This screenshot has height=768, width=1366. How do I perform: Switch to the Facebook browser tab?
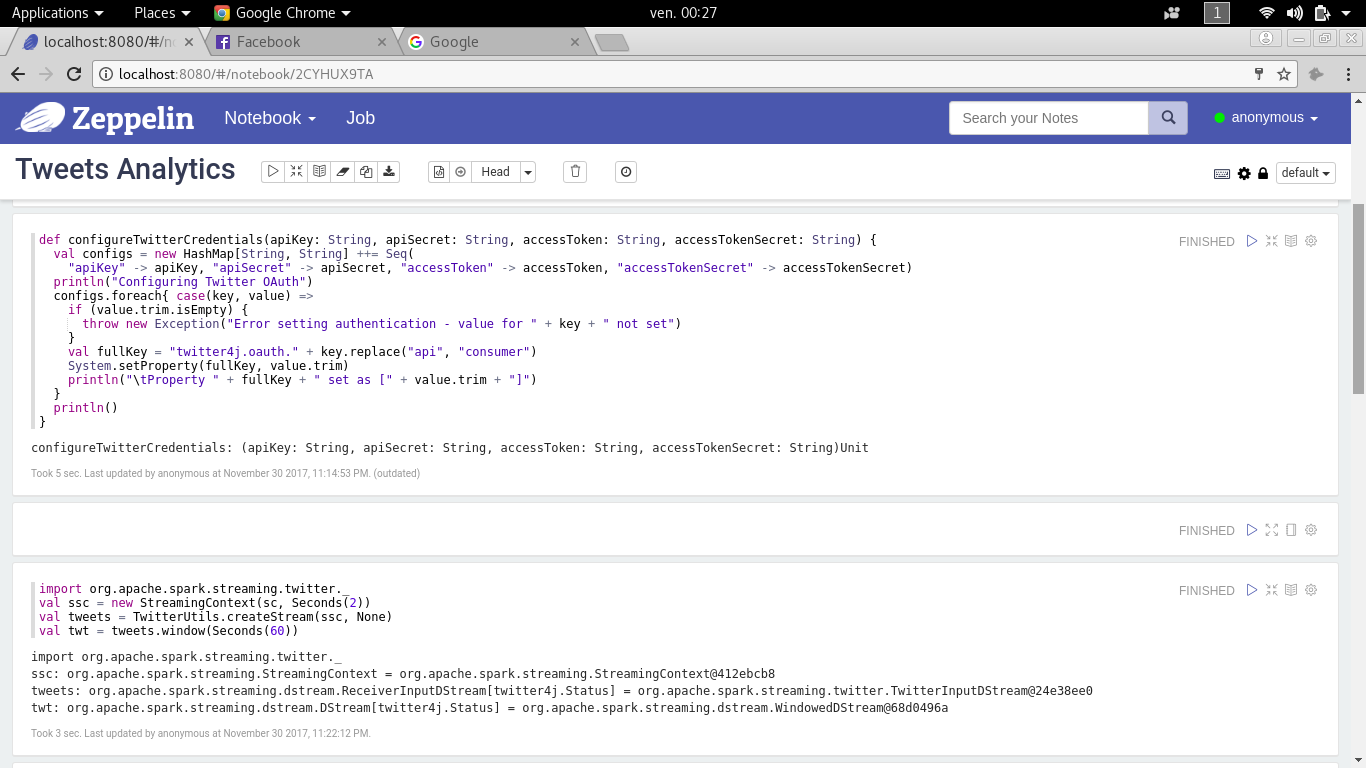[300, 42]
